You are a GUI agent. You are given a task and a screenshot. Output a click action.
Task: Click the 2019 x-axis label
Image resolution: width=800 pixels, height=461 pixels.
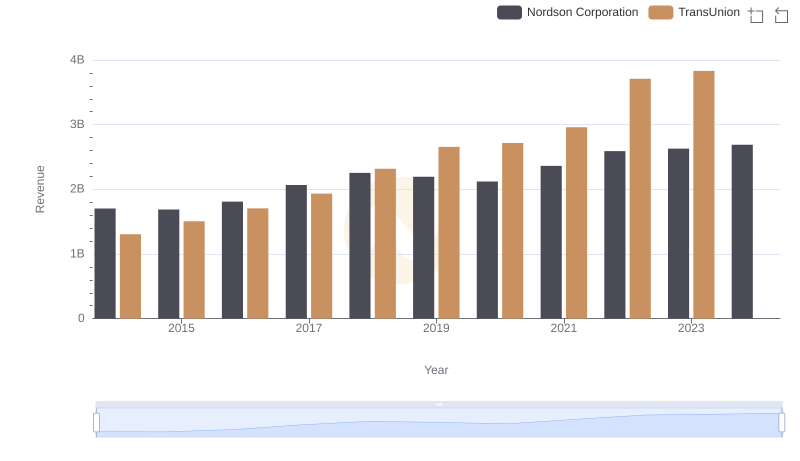(x=436, y=328)
